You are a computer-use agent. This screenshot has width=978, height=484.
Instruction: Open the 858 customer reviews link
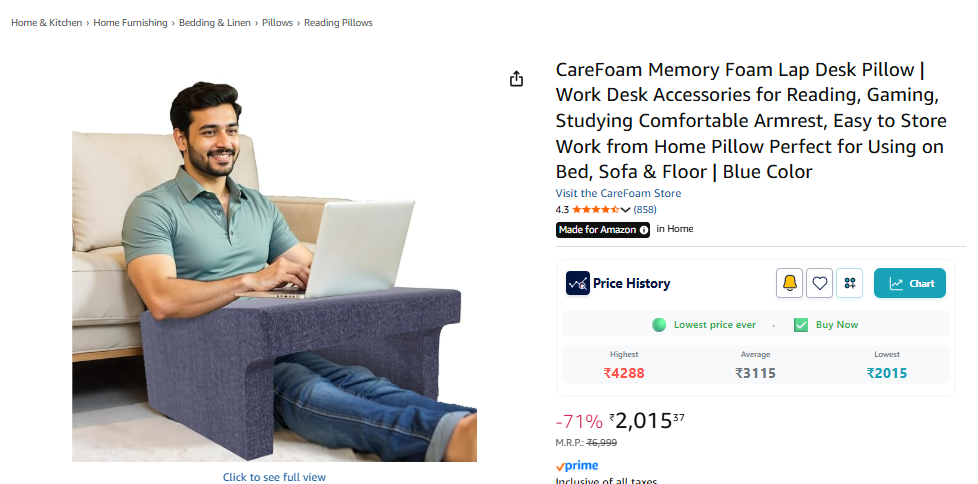(645, 210)
